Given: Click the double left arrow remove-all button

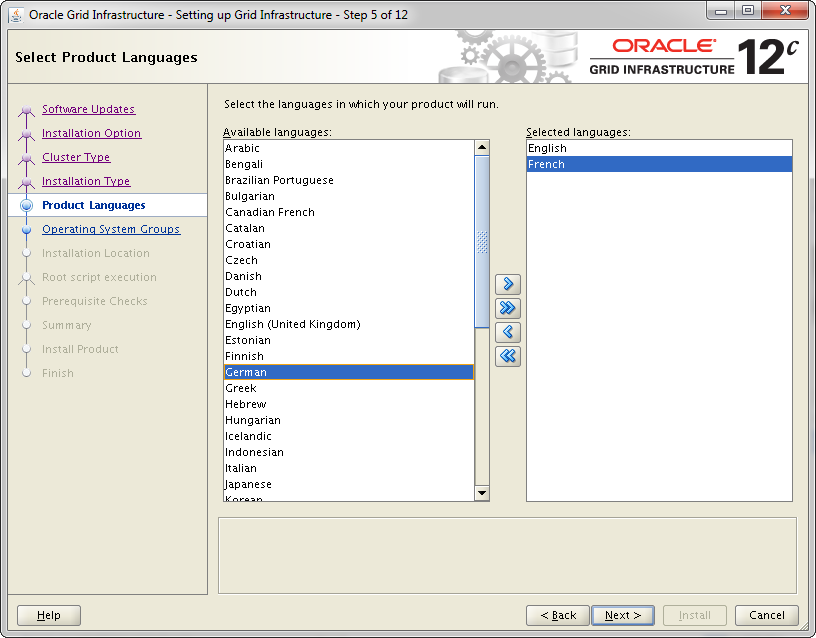Looking at the screenshot, I should pos(508,356).
